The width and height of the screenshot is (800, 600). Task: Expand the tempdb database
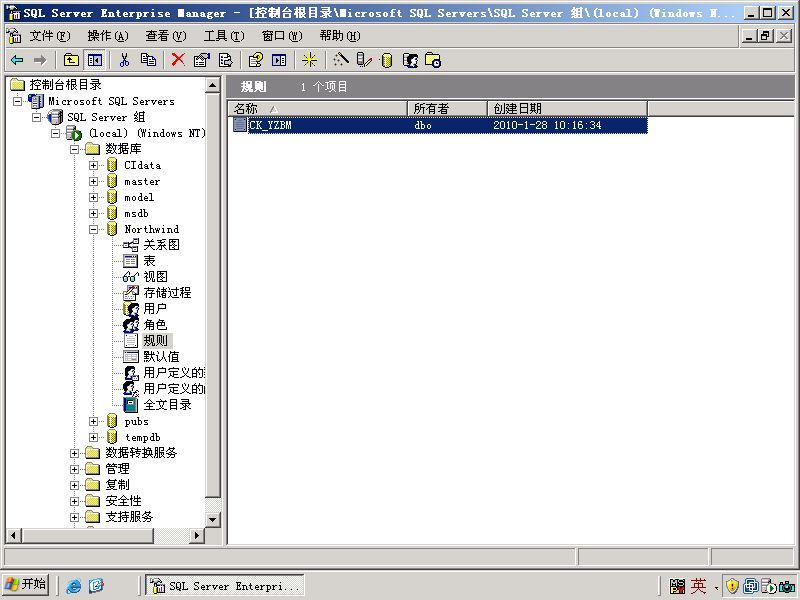coord(93,437)
